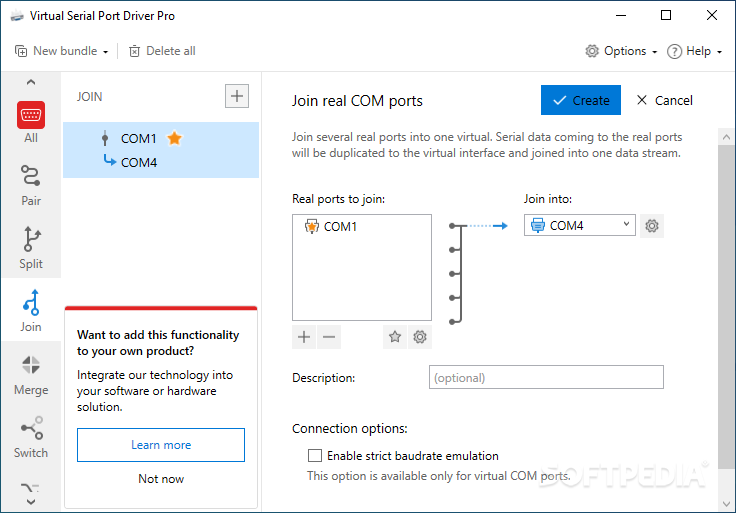Mark selected port as main with star button
This screenshot has width=736, height=513.
point(395,337)
